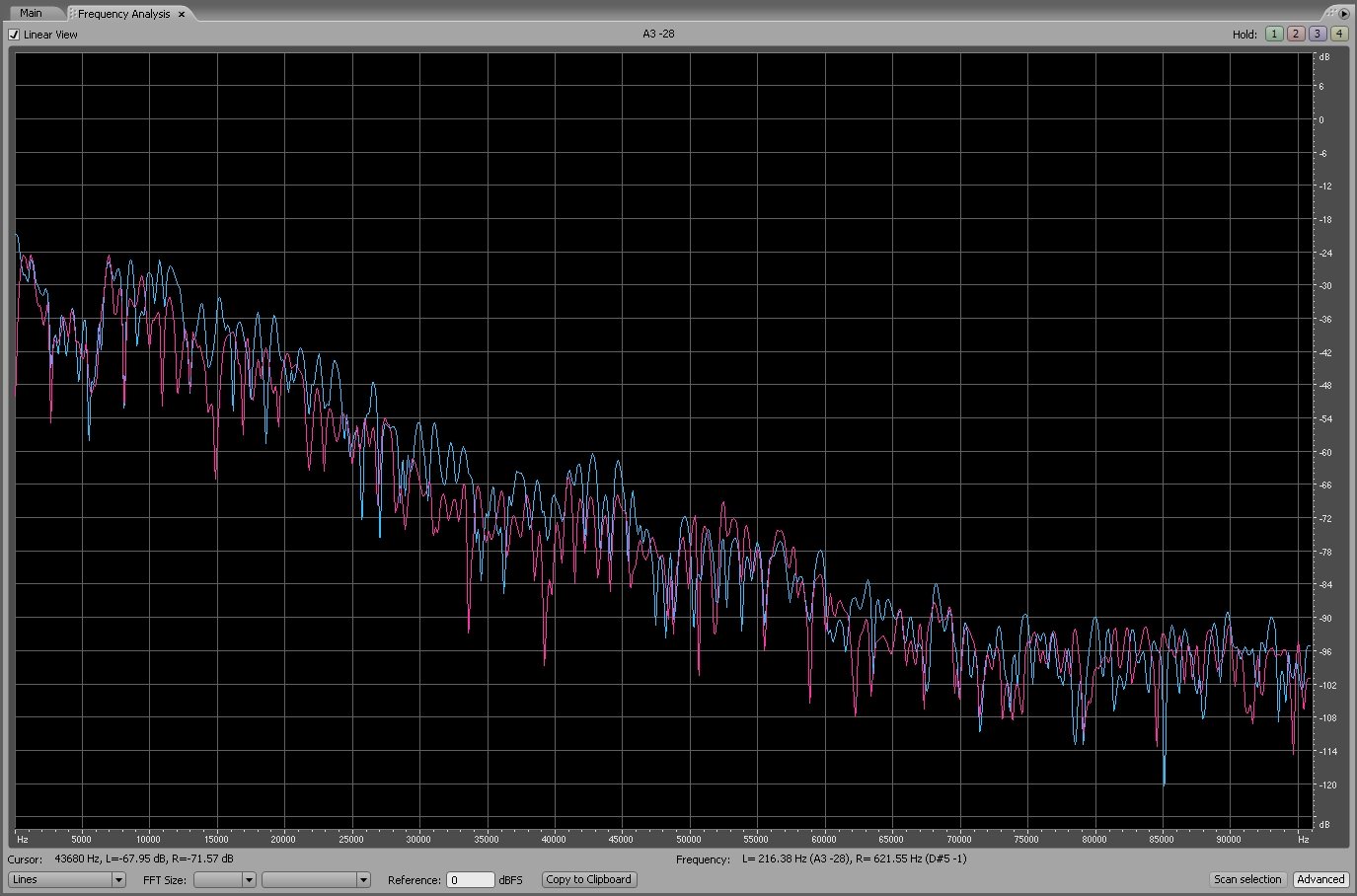The image size is (1357, 896).
Task: Open the FFT Size dropdown
Action: click(x=224, y=879)
